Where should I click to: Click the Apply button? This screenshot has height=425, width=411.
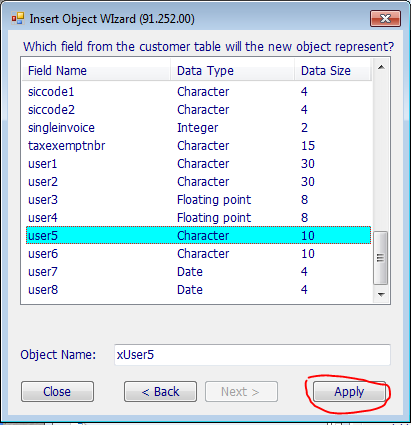point(349,391)
